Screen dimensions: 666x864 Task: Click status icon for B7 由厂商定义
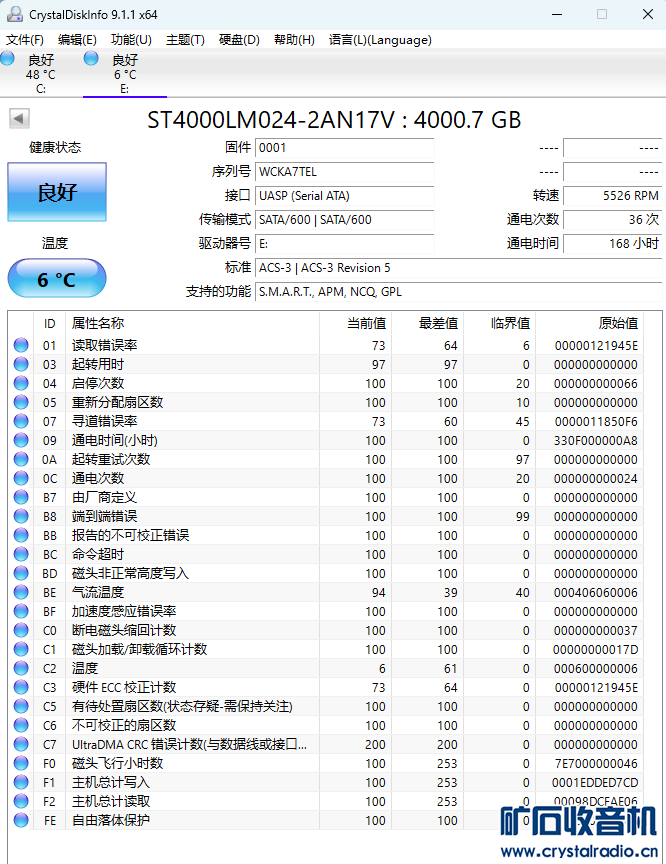(x=21, y=497)
